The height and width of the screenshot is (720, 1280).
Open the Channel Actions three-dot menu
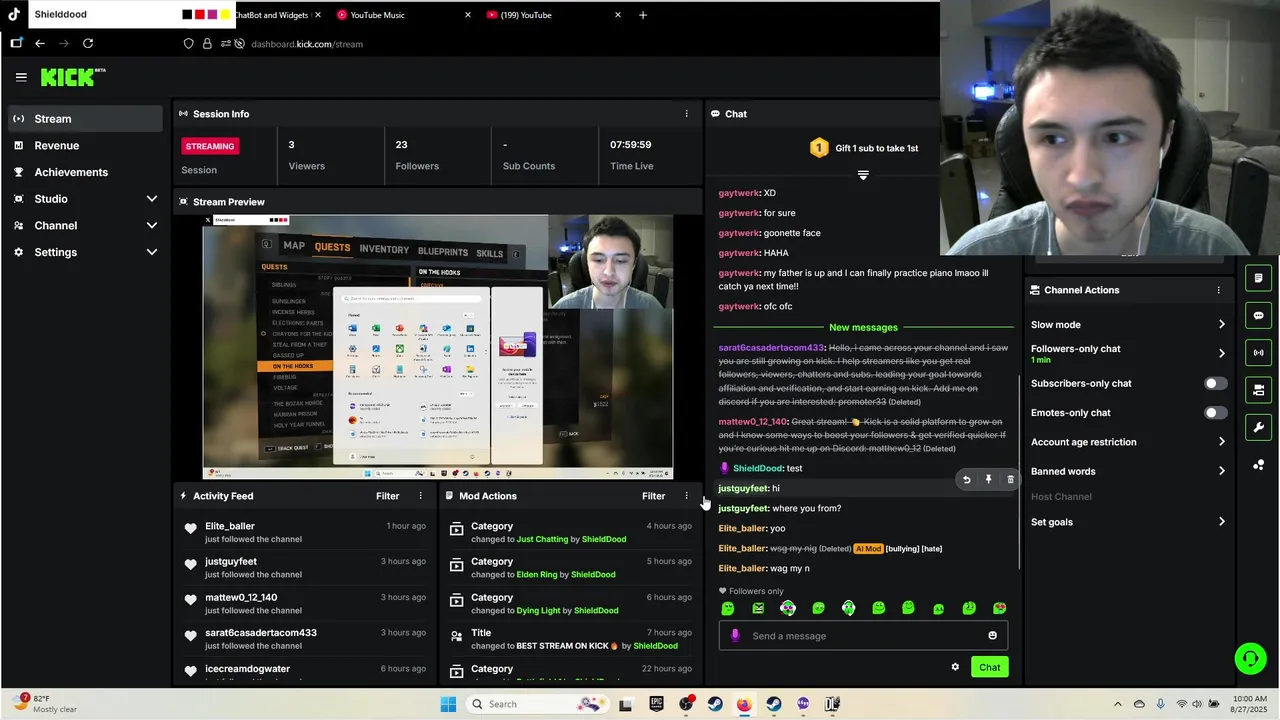1218,290
